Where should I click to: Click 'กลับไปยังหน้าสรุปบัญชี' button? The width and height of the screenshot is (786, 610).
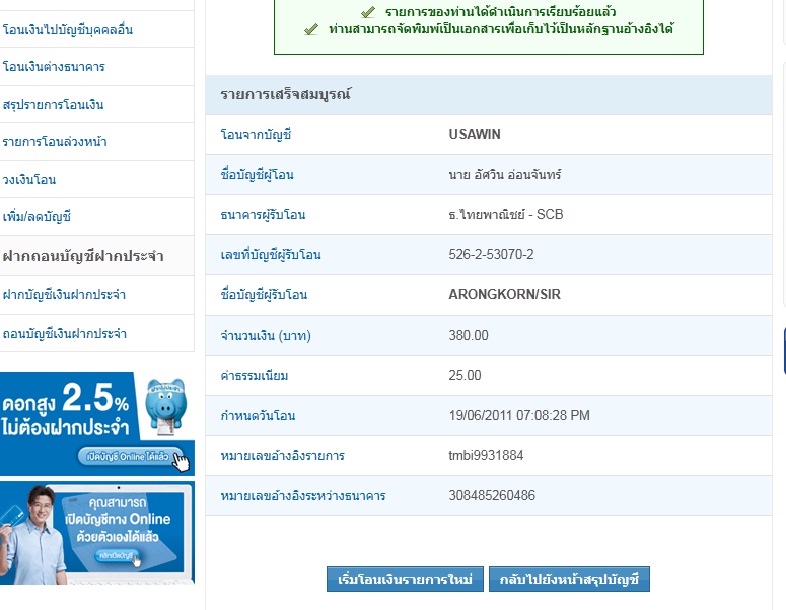tap(575, 579)
